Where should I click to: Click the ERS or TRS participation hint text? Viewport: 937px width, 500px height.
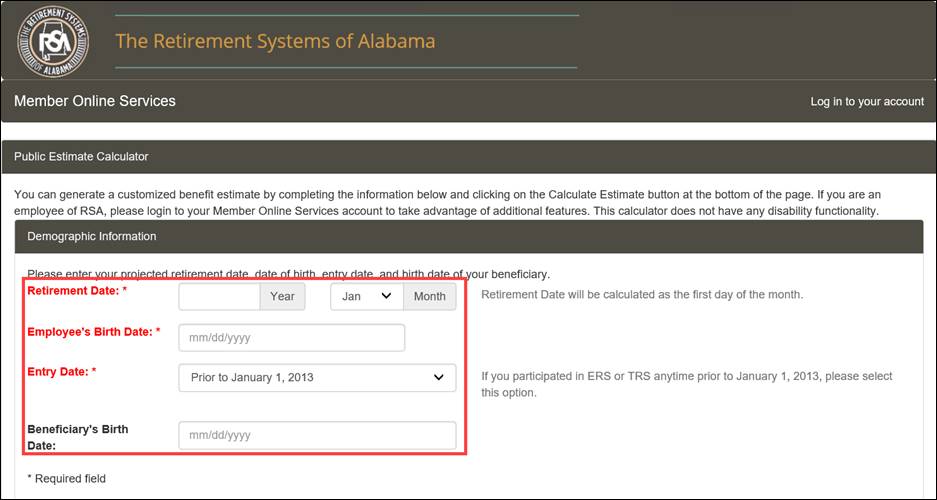pos(686,384)
